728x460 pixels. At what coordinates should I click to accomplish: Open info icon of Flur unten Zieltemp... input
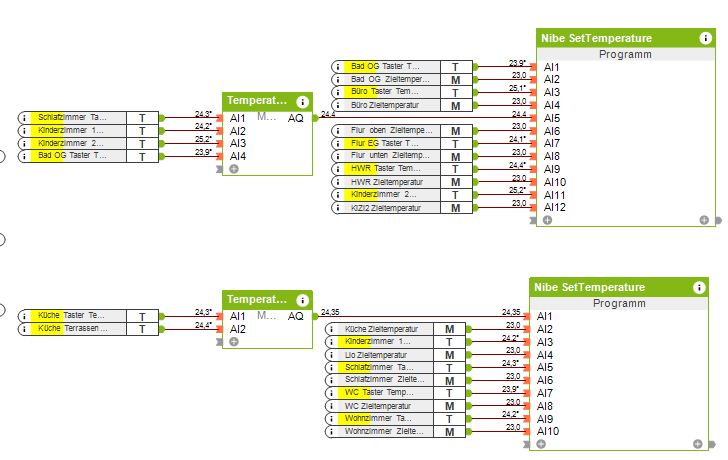(338, 156)
